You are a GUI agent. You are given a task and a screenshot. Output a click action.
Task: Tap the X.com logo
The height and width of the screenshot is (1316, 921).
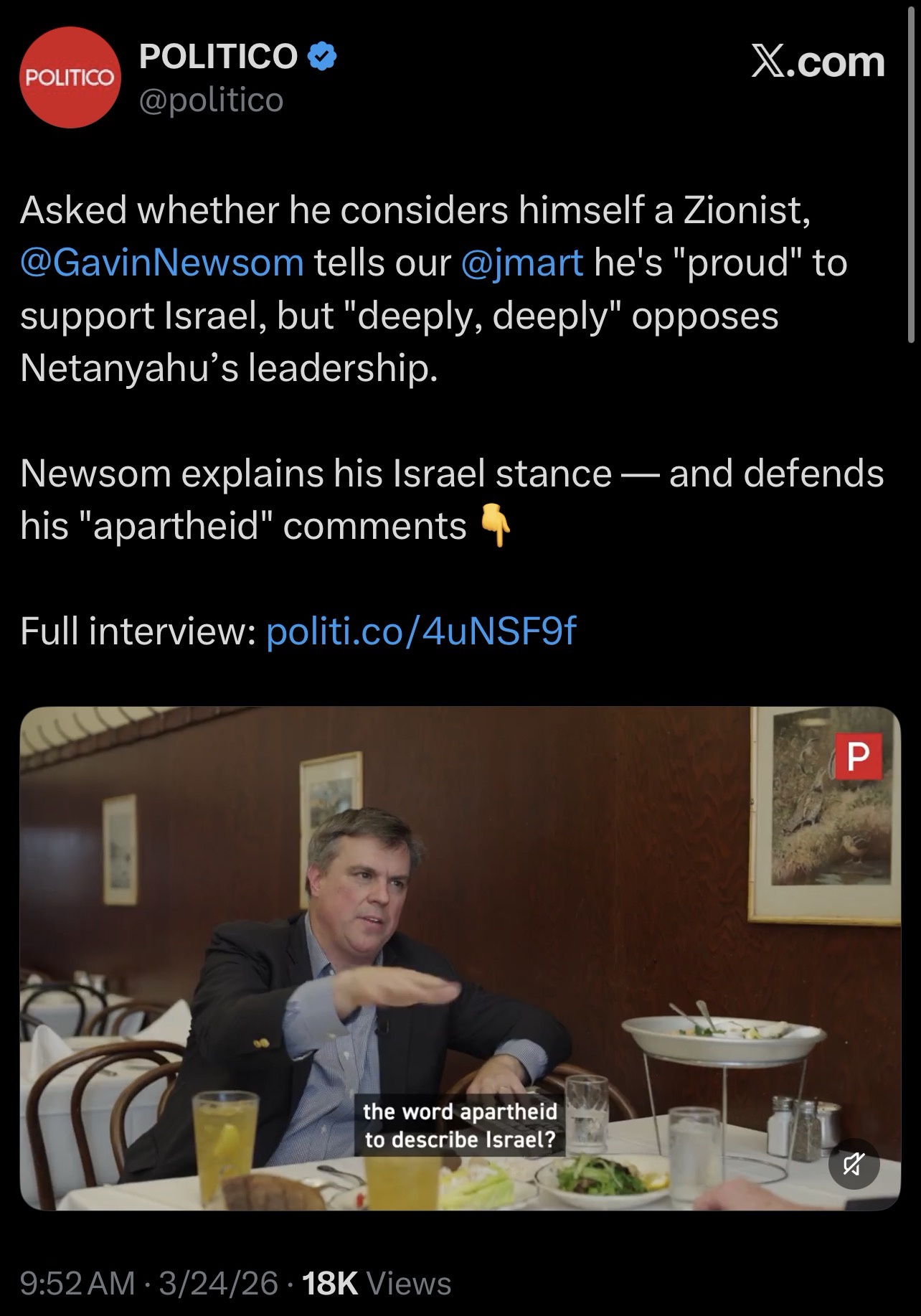[818, 62]
